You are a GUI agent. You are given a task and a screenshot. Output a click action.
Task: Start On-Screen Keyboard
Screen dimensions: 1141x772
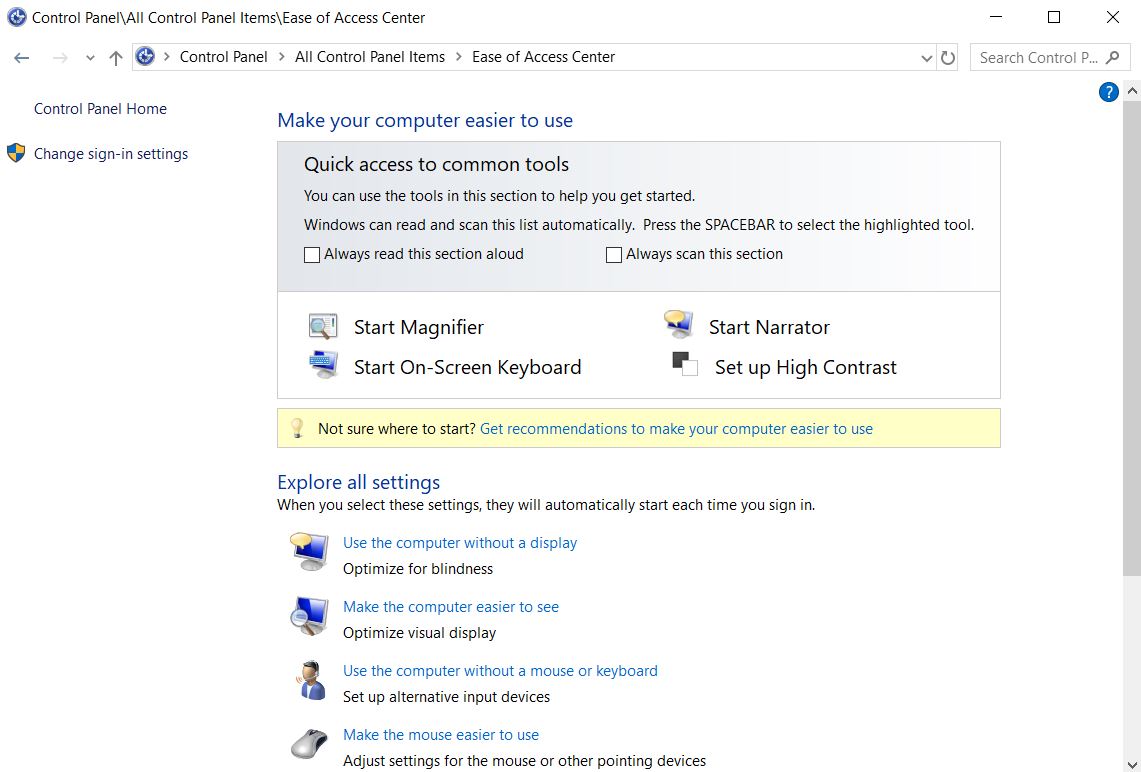click(467, 367)
